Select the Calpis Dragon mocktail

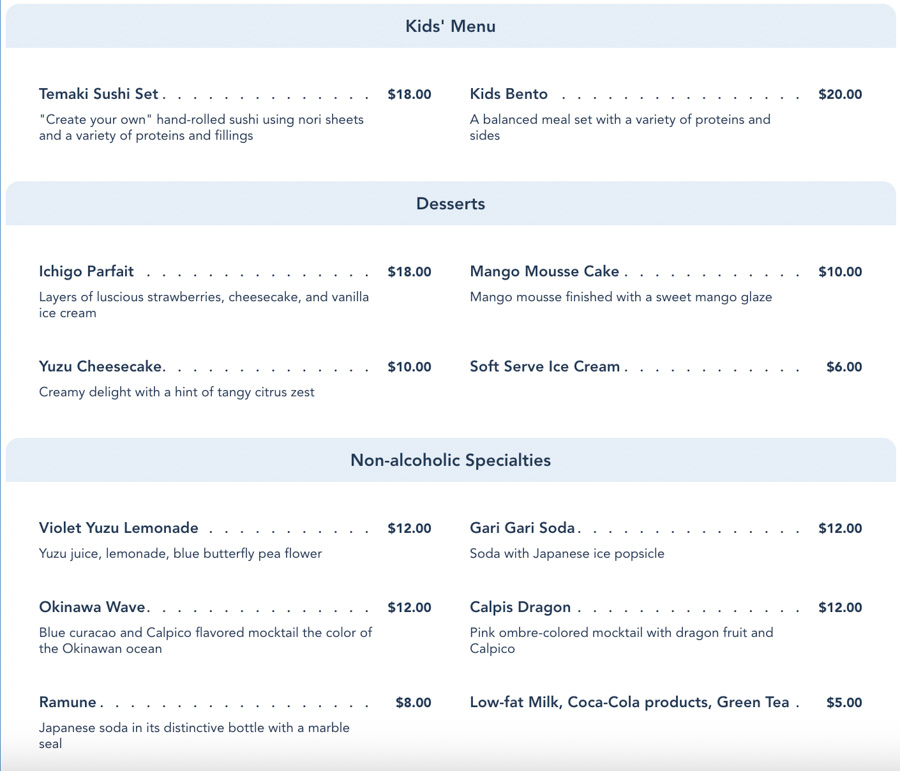[x=520, y=607]
